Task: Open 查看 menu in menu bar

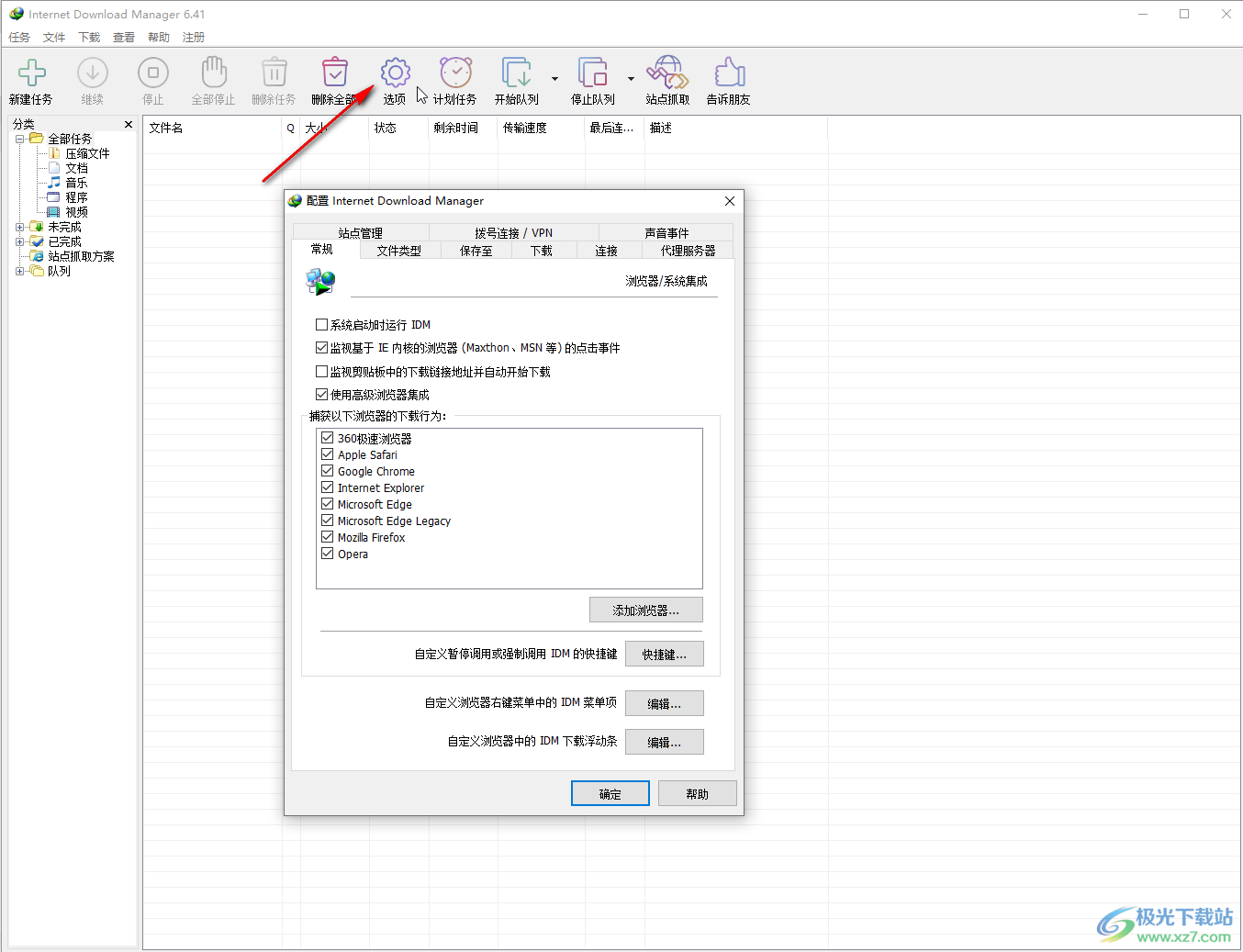Action: click(x=124, y=37)
